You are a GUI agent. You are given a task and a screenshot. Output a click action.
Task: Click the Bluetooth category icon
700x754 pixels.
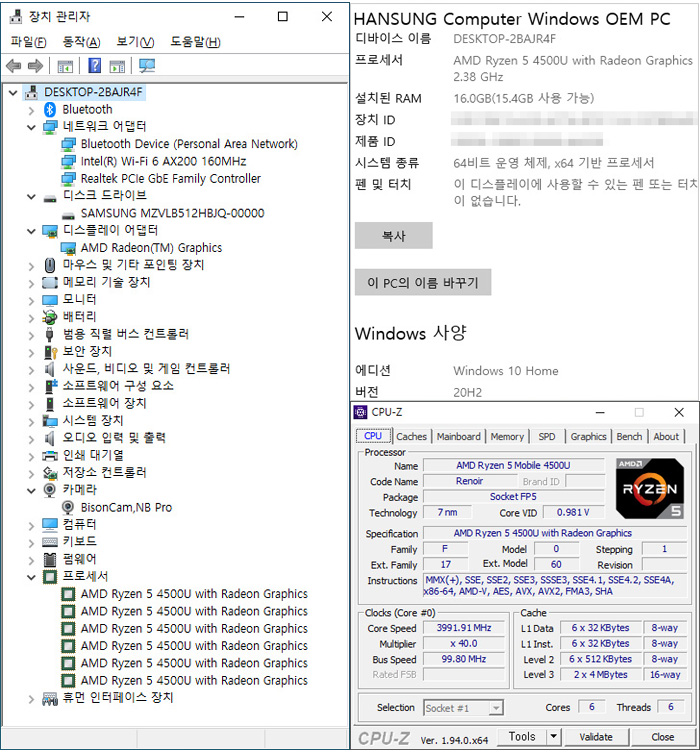[x=50, y=110]
